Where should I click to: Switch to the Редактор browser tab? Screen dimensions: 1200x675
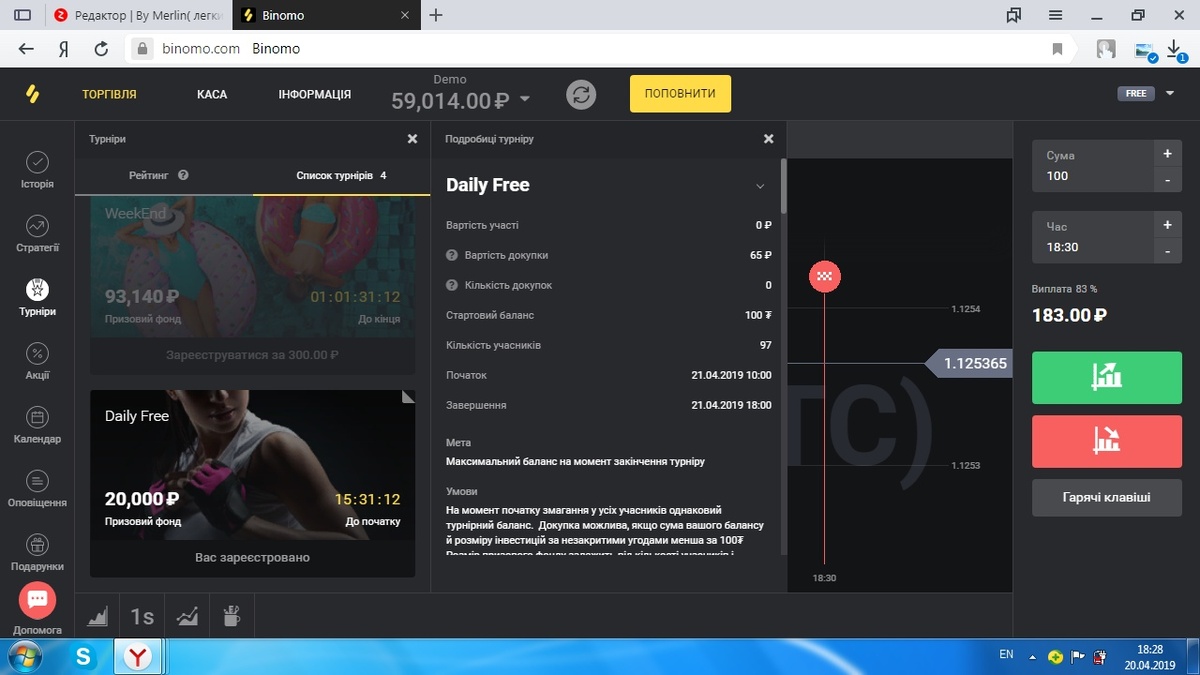(x=138, y=15)
